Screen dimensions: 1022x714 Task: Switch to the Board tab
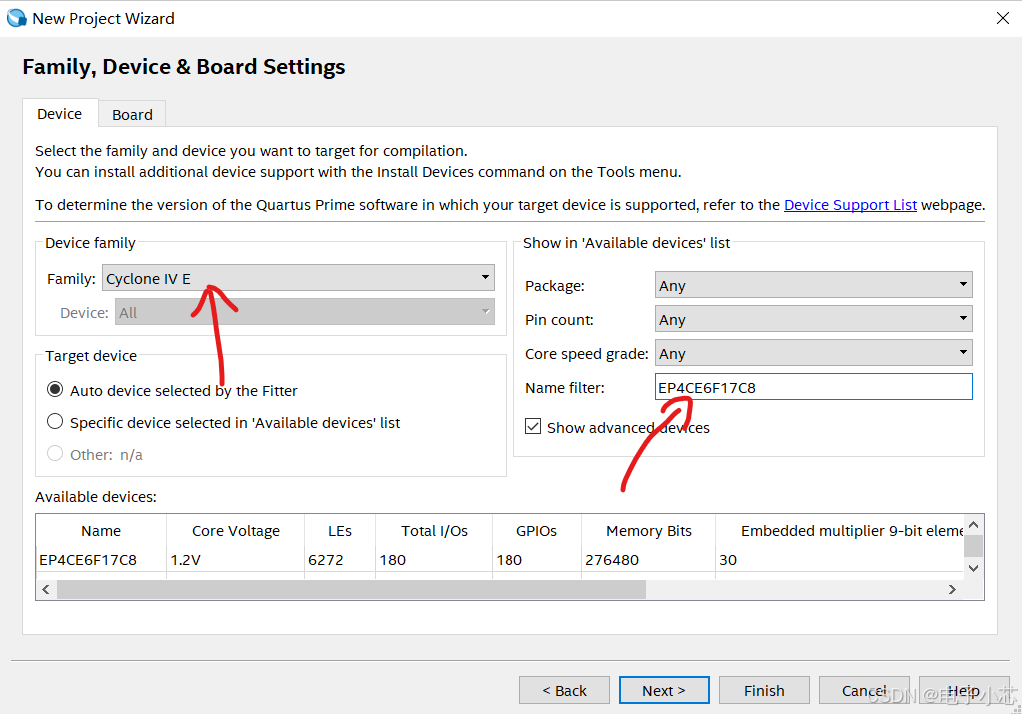pyautogui.click(x=132, y=114)
